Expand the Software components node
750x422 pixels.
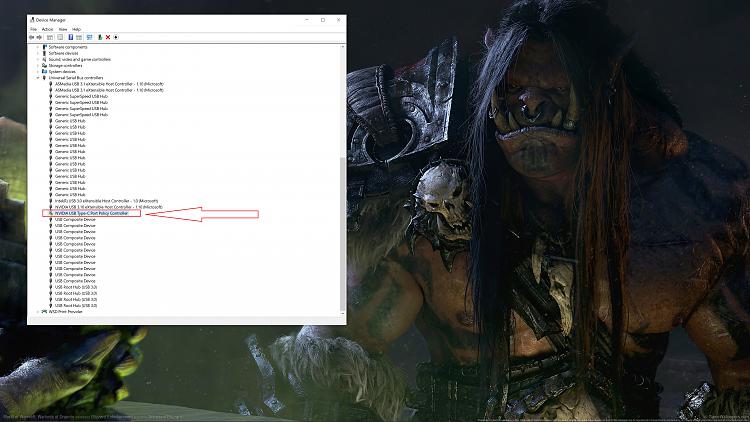pos(38,47)
